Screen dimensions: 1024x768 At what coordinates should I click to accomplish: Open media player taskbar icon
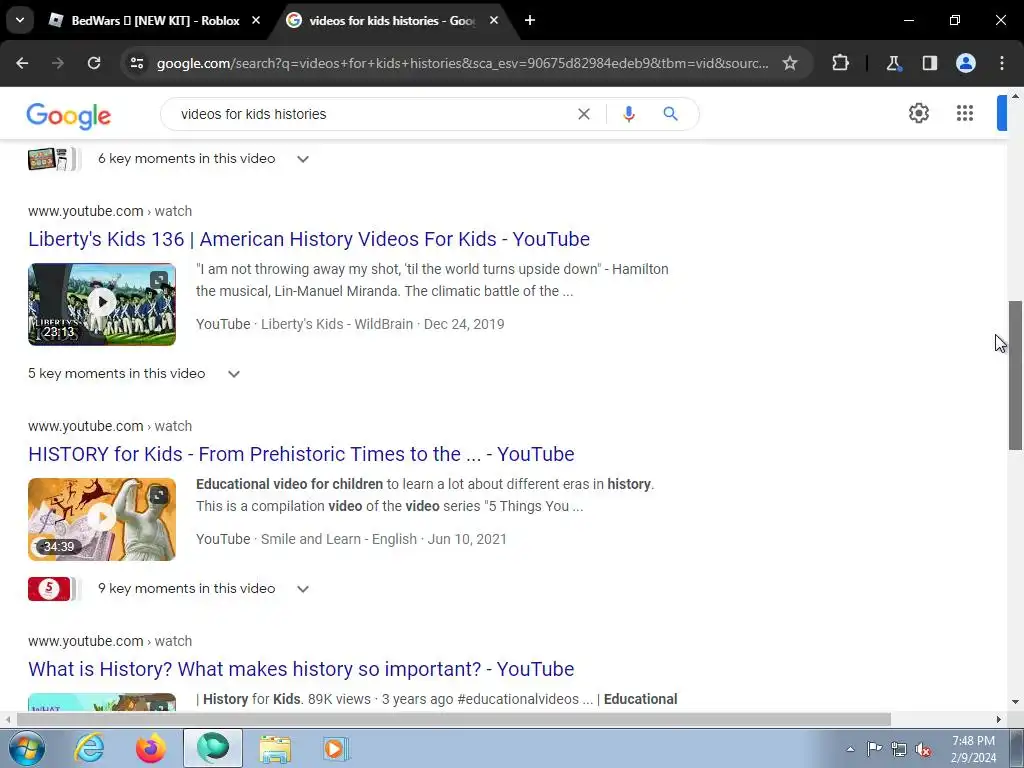[x=336, y=749]
